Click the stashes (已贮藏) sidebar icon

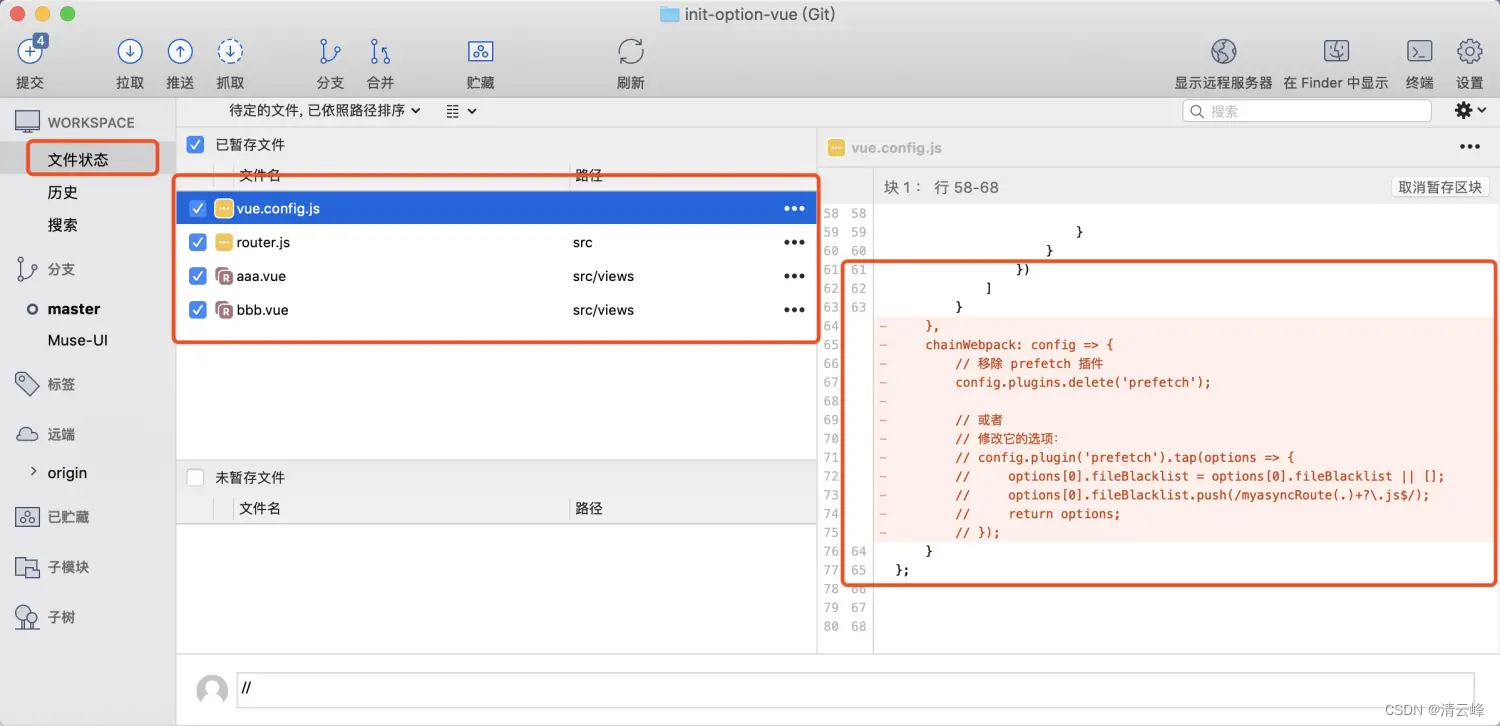(27, 517)
